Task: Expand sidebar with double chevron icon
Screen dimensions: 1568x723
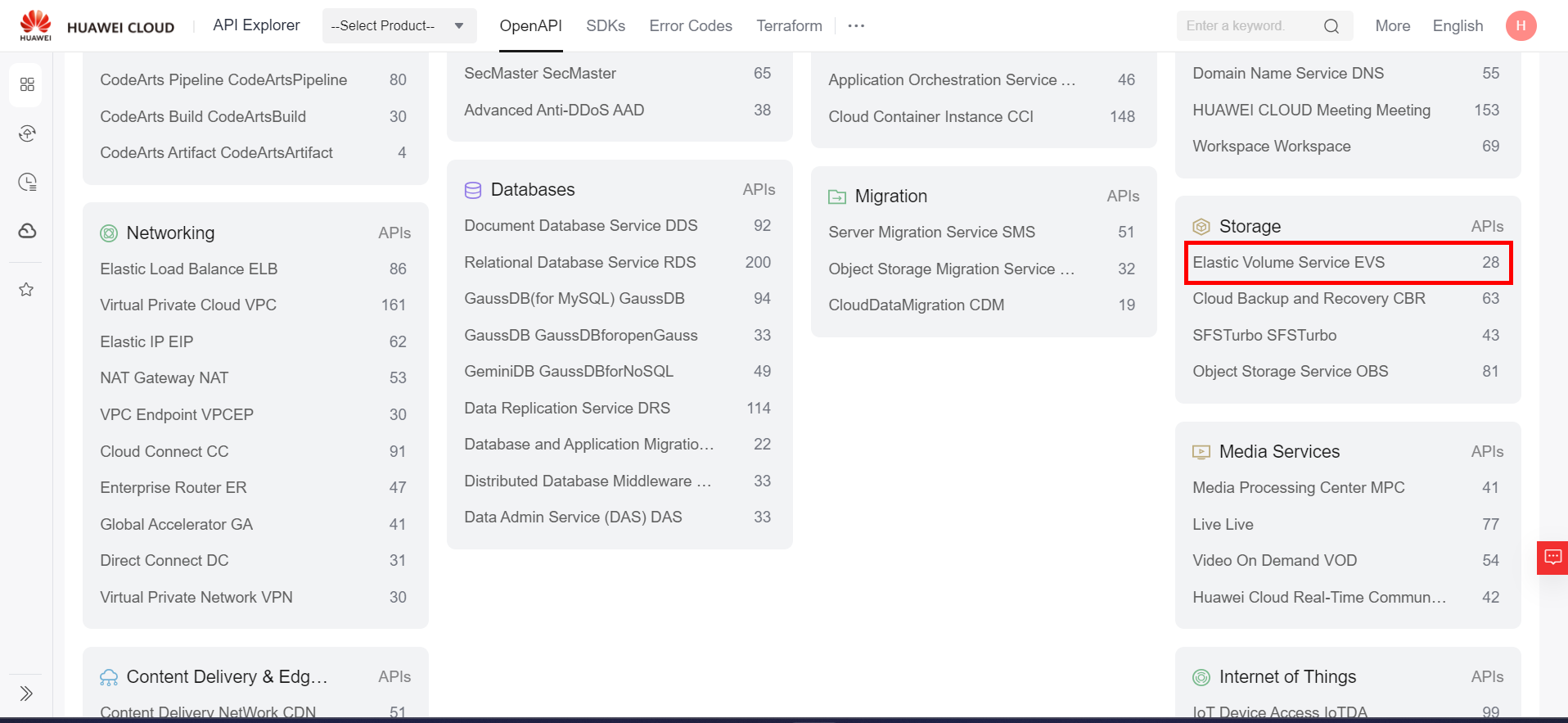Action: [x=26, y=694]
